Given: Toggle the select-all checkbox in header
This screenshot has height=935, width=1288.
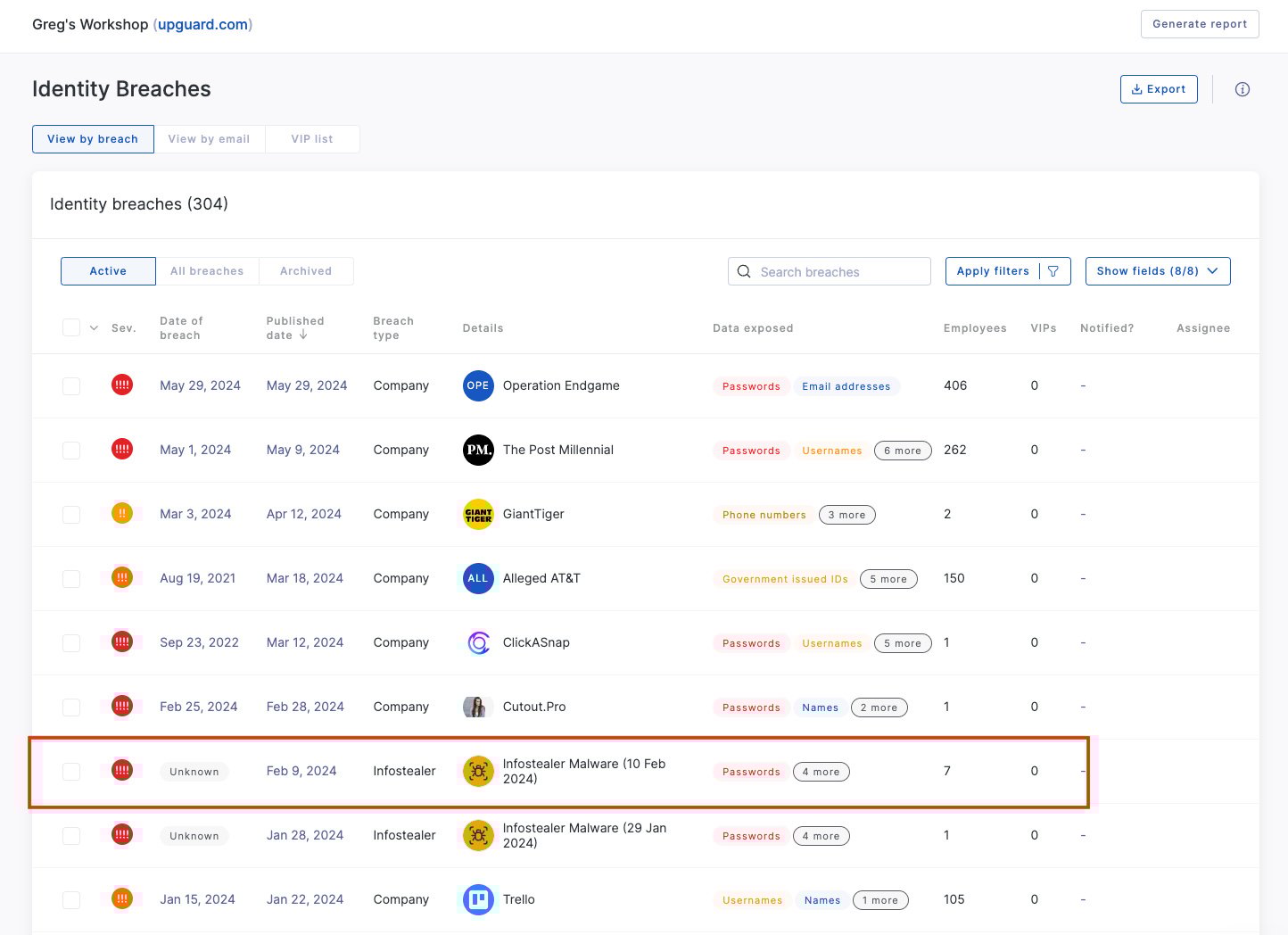Looking at the screenshot, I should pyautogui.click(x=71, y=327).
